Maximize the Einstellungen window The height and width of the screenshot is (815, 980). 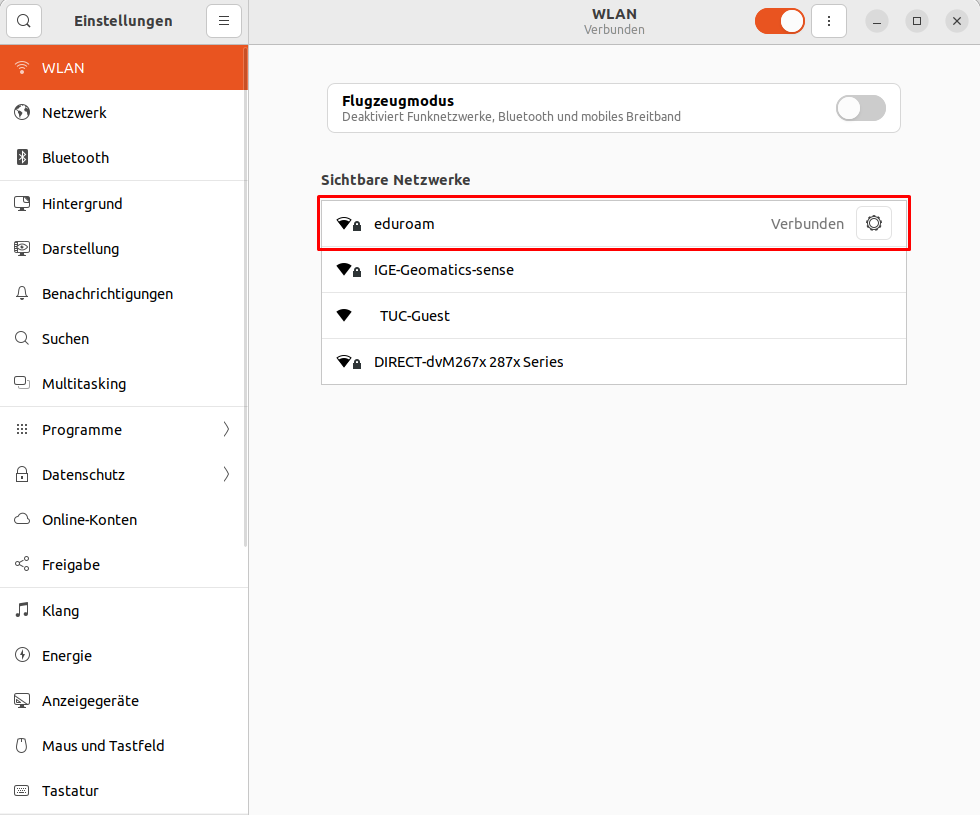click(917, 21)
